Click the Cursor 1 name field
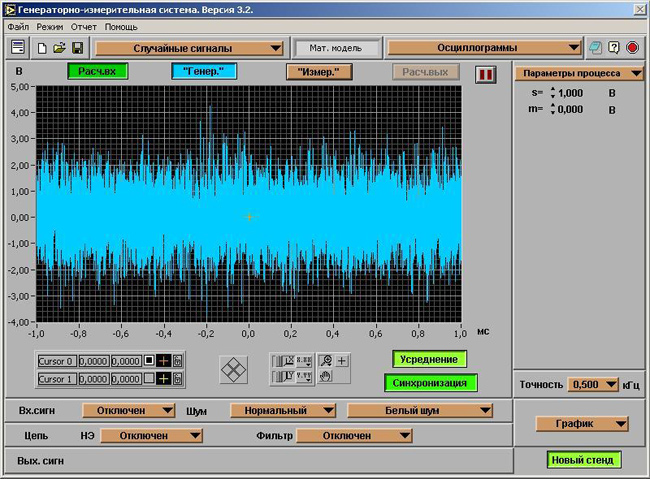 coord(57,379)
